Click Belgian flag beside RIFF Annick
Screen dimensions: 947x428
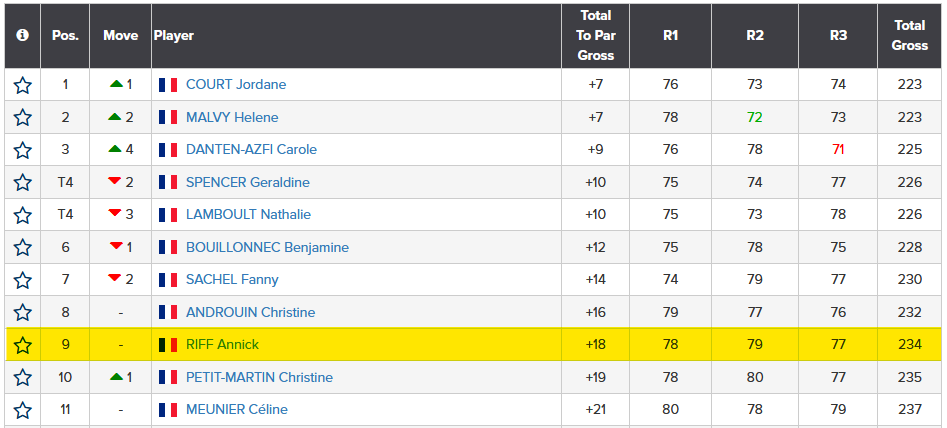point(168,345)
